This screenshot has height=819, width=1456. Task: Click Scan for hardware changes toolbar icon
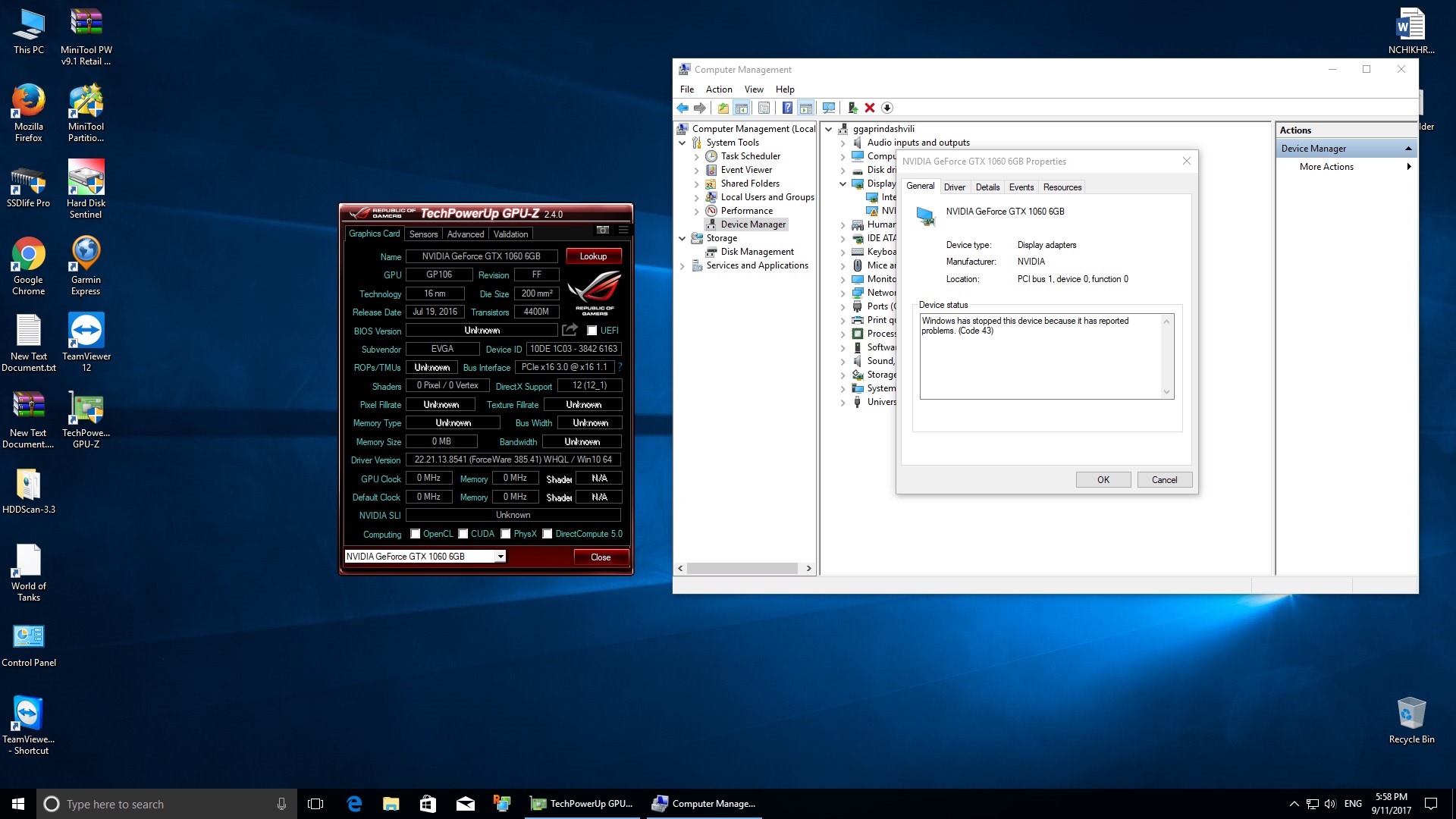click(x=829, y=108)
